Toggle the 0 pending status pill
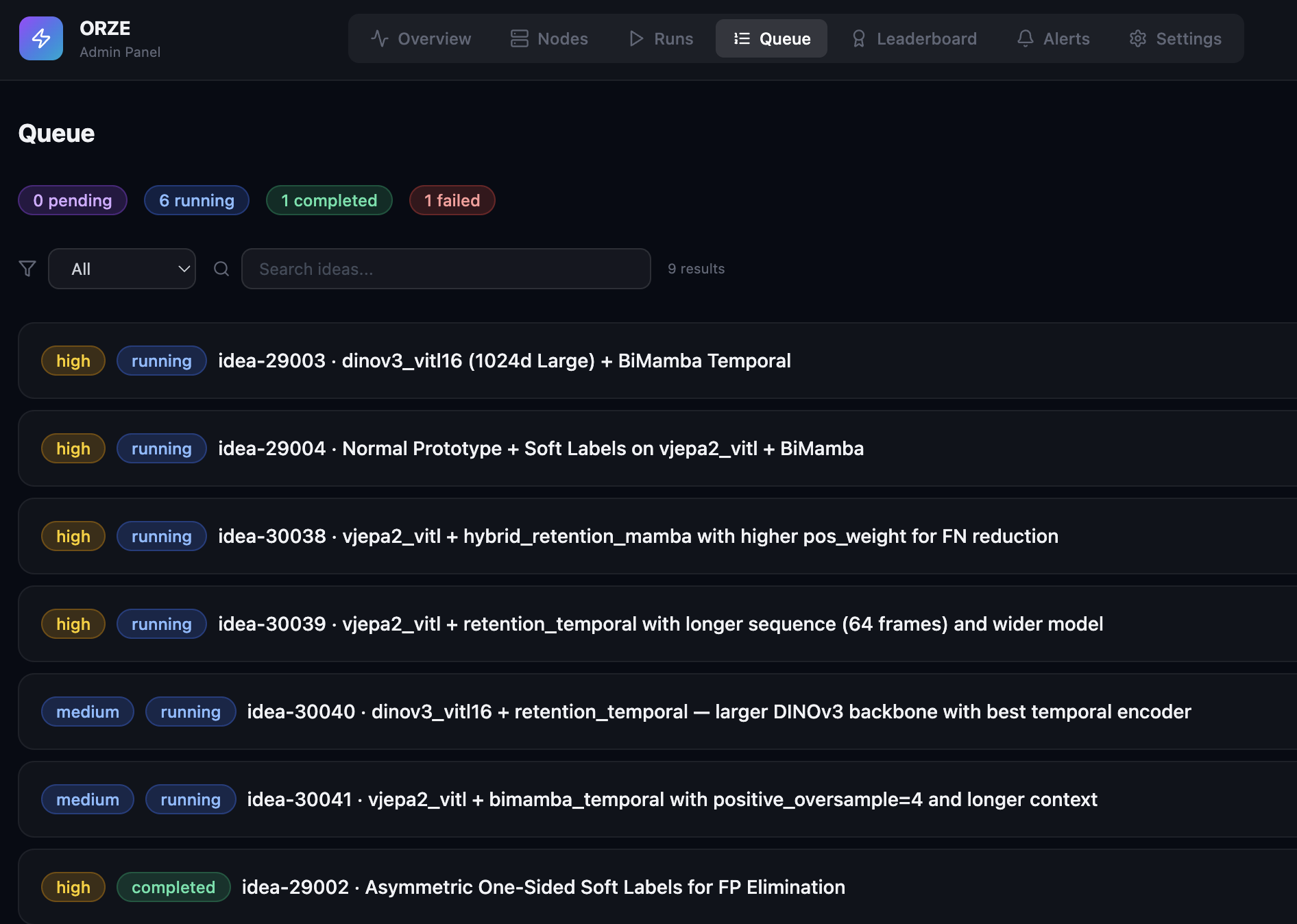Viewport: 1297px width, 924px height. [x=73, y=200]
